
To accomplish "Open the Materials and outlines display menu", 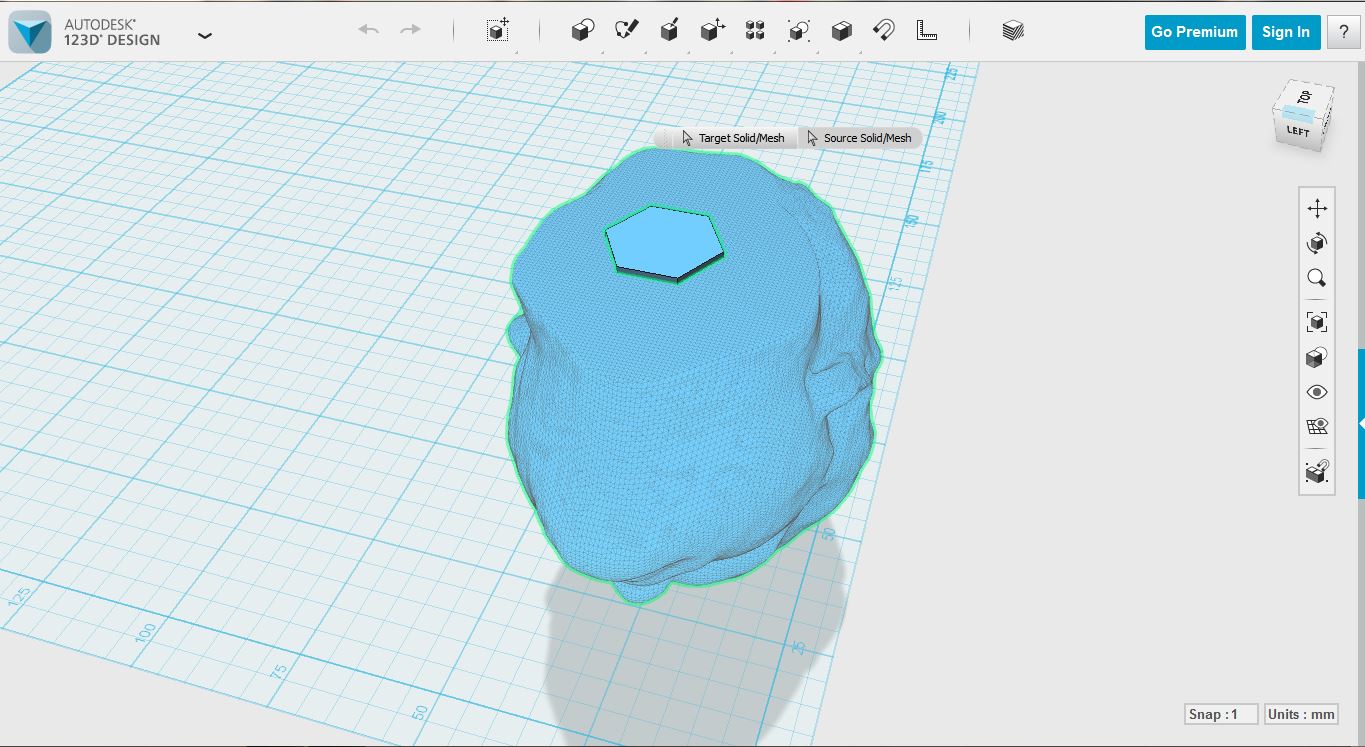I will [1317, 357].
